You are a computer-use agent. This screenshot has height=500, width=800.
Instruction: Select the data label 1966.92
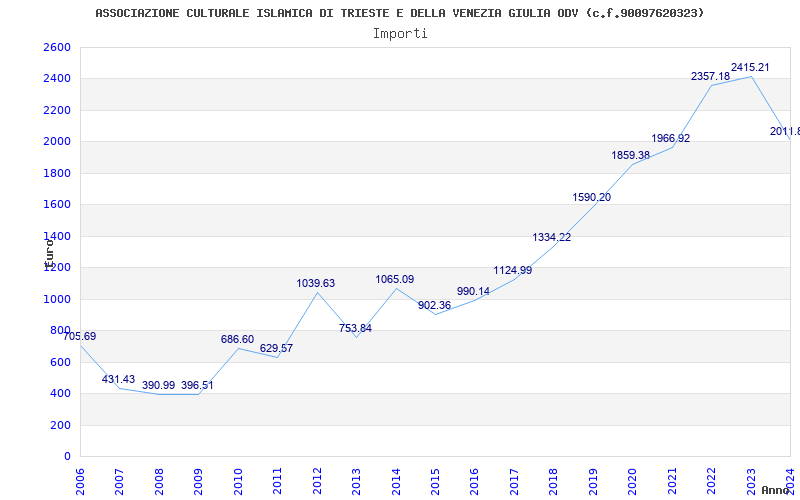pyautogui.click(x=671, y=138)
